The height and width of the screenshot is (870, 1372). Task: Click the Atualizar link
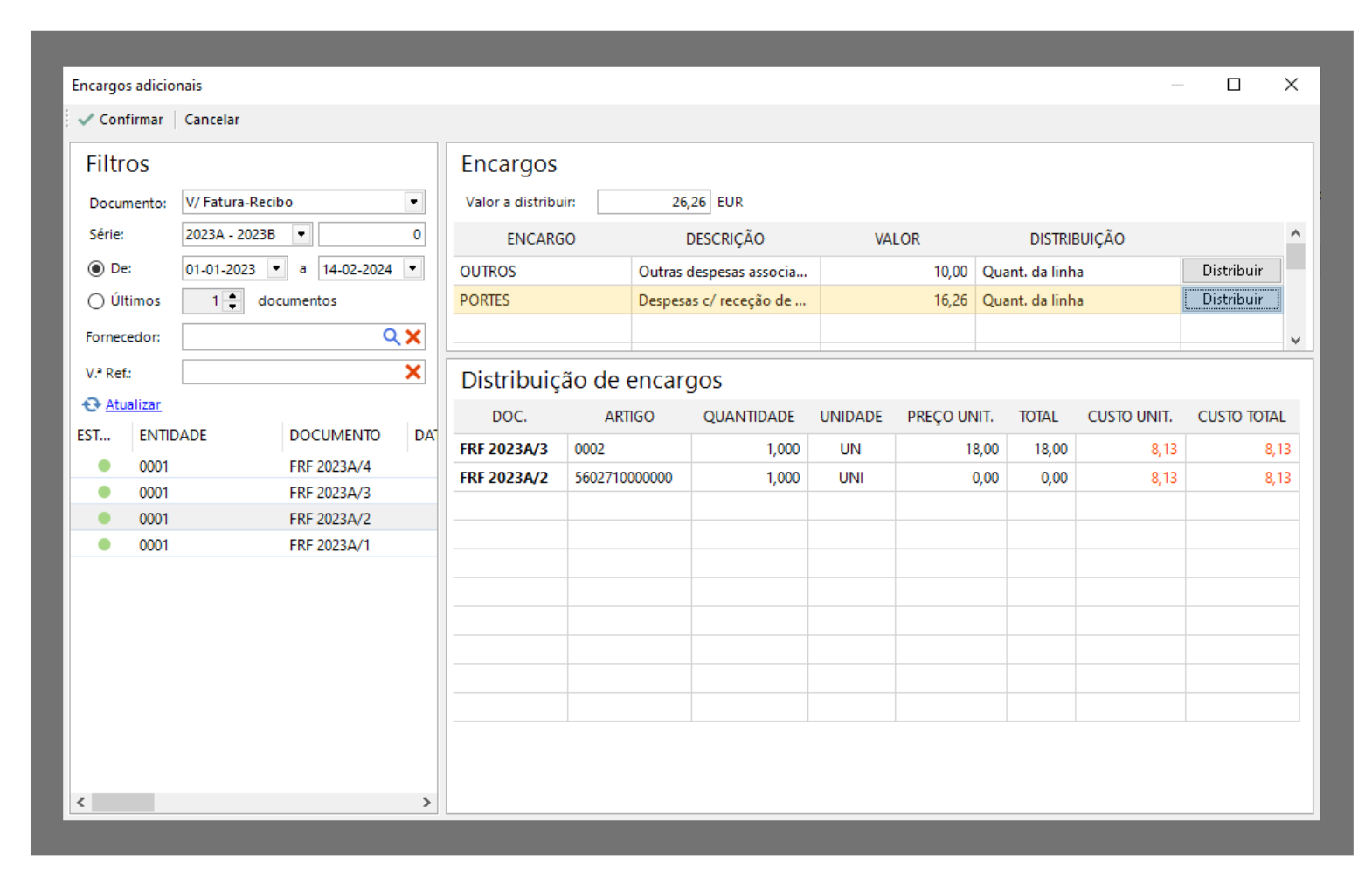coord(133,404)
